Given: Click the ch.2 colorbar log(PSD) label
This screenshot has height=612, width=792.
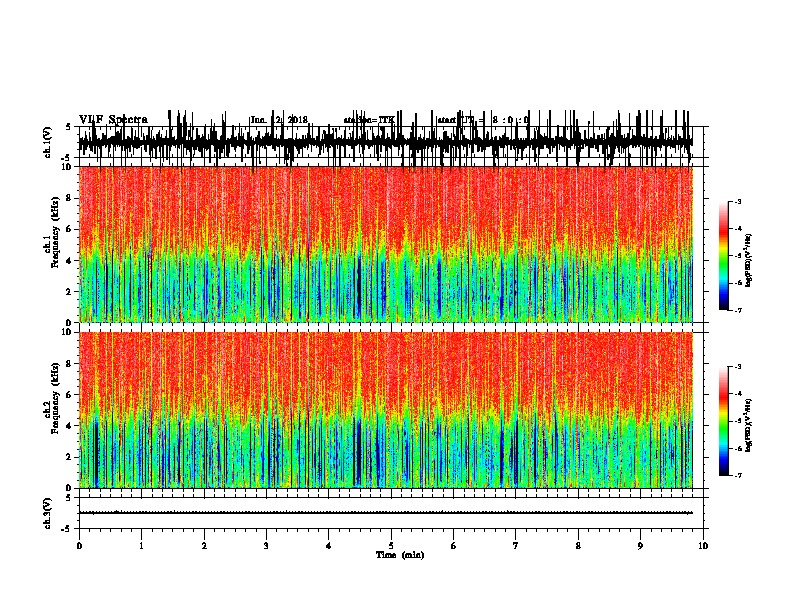Looking at the screenshot, I should (749, 425).
